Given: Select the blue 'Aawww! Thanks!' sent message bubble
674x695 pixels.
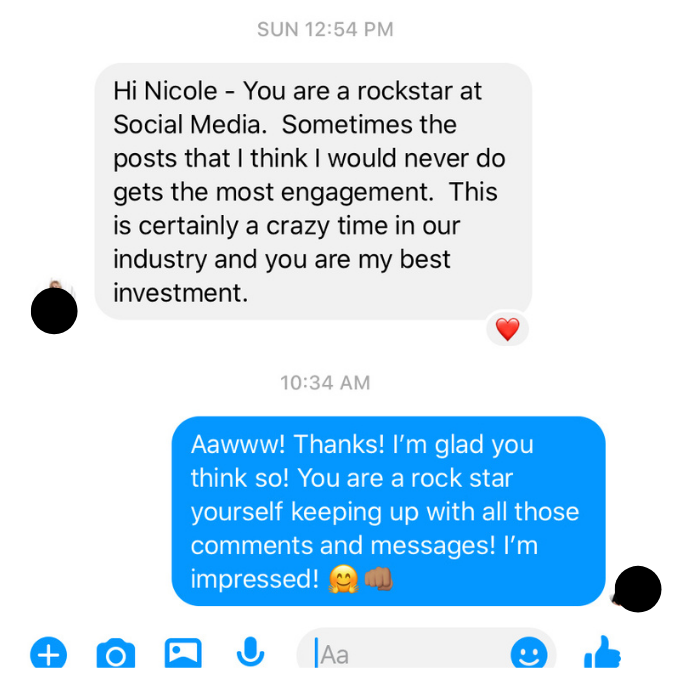Looking at the screenshot, I should (x=388, y=511).
